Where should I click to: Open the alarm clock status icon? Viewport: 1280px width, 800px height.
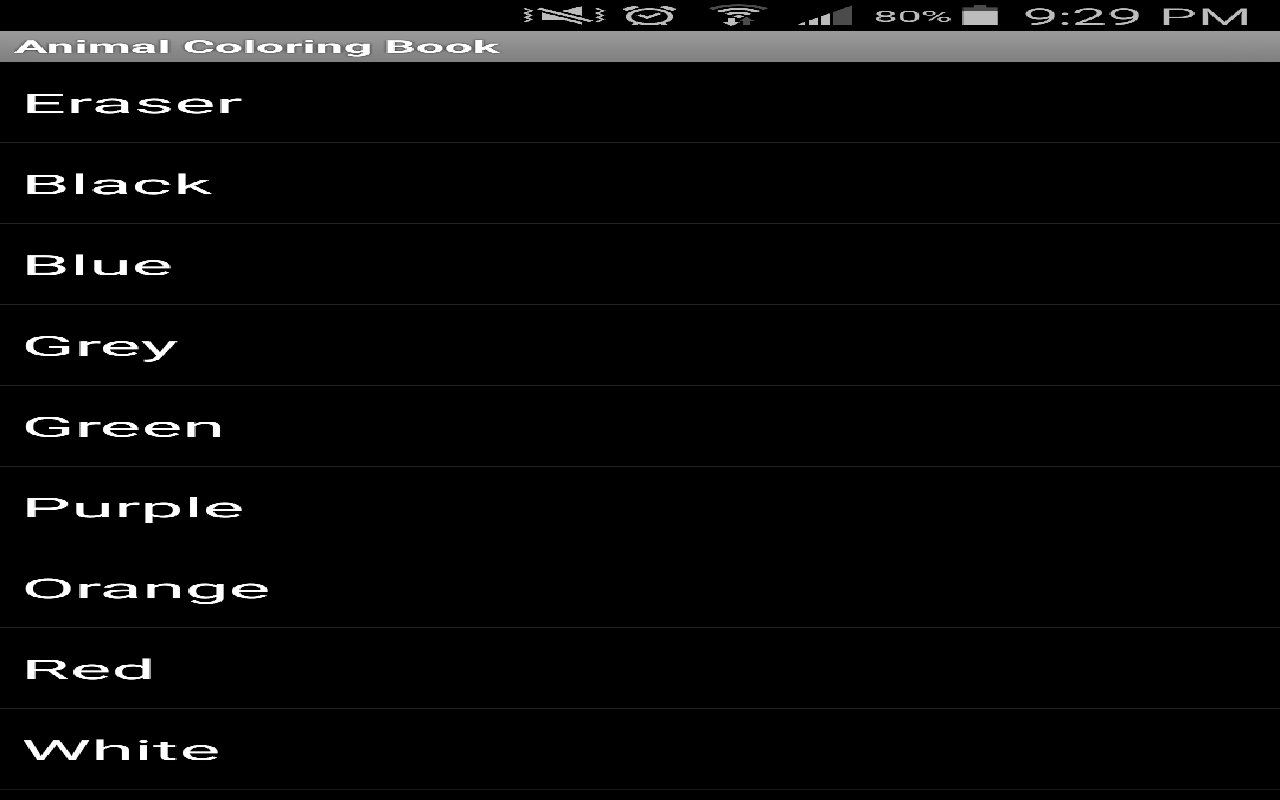click(x=650, y=15)
